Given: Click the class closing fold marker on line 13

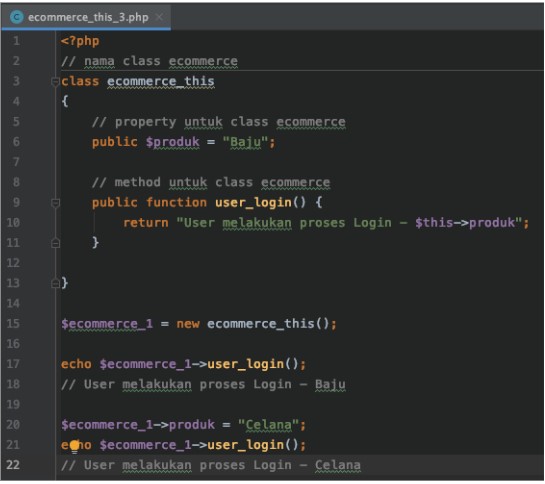Looking at the screenshot, I should click(55, 283).
